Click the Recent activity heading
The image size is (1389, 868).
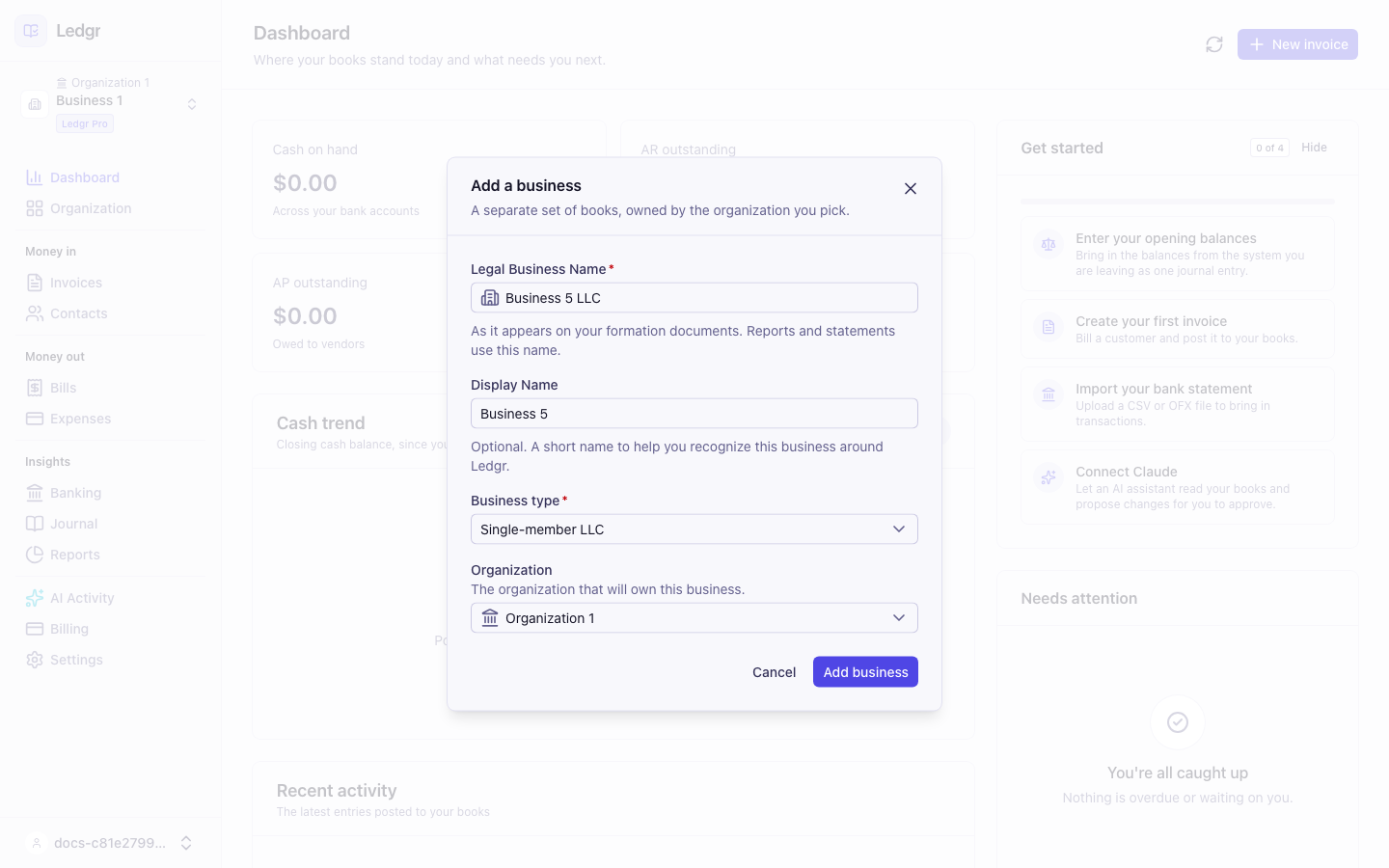(337, 791)
